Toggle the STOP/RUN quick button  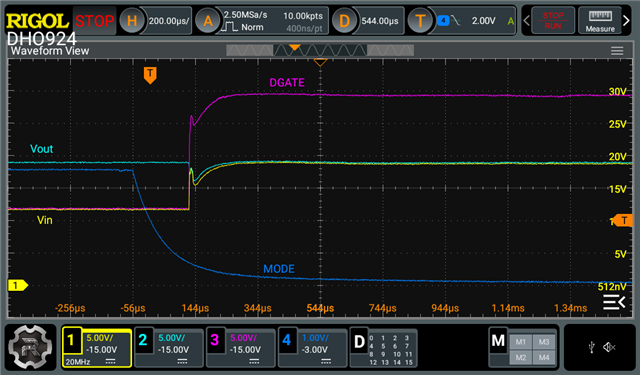(553, 20)
